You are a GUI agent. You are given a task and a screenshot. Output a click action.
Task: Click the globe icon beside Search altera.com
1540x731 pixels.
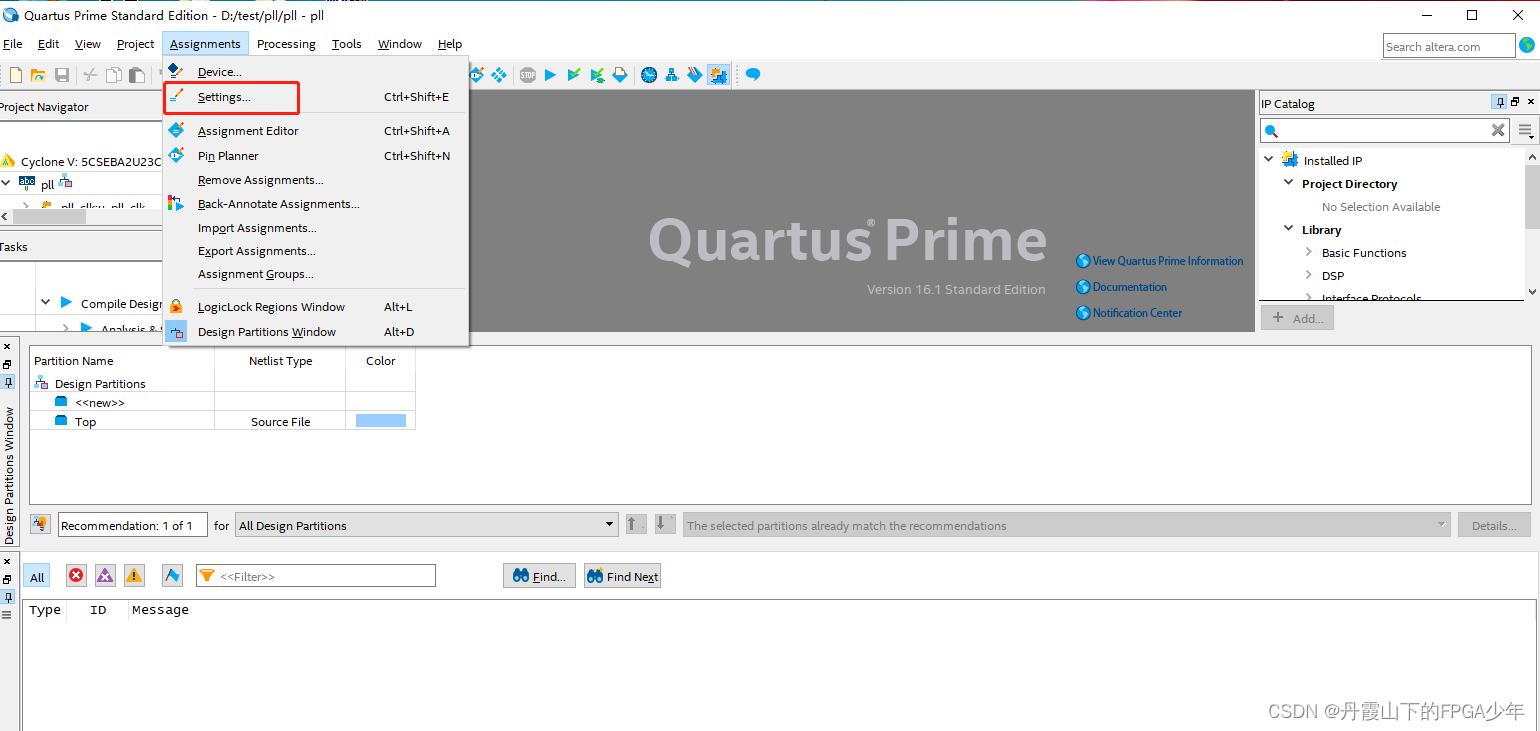[1527, 45]
